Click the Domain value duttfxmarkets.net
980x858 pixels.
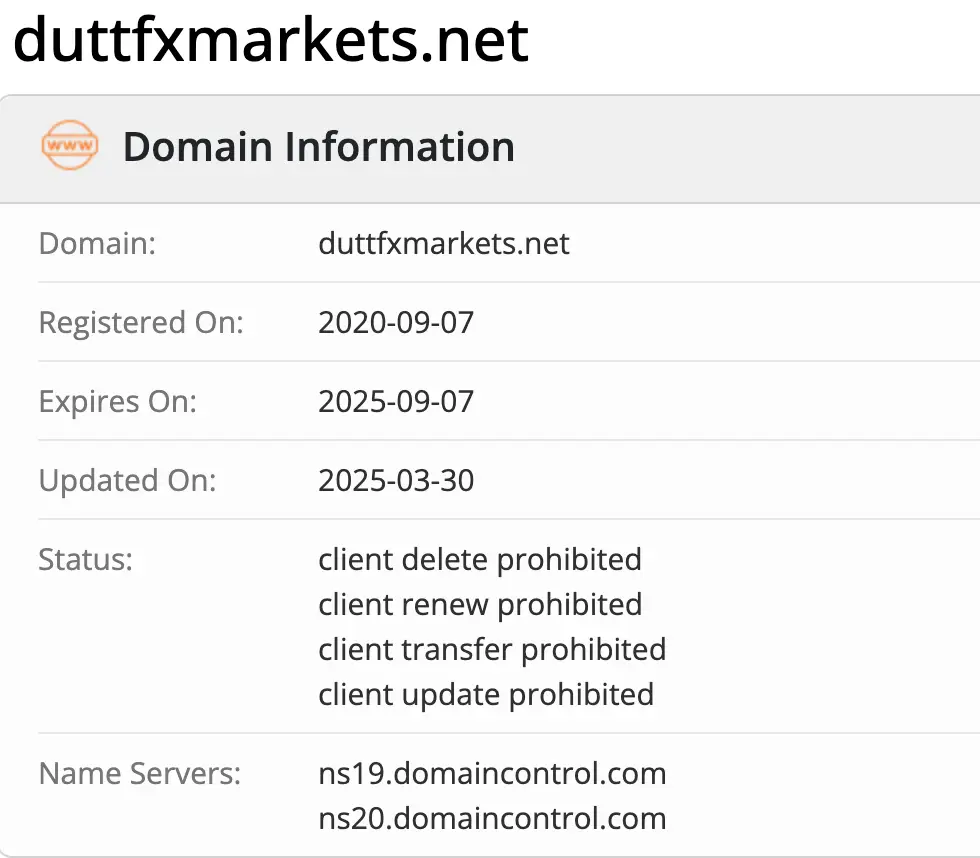pyautogui.click(x=444, y=244)
